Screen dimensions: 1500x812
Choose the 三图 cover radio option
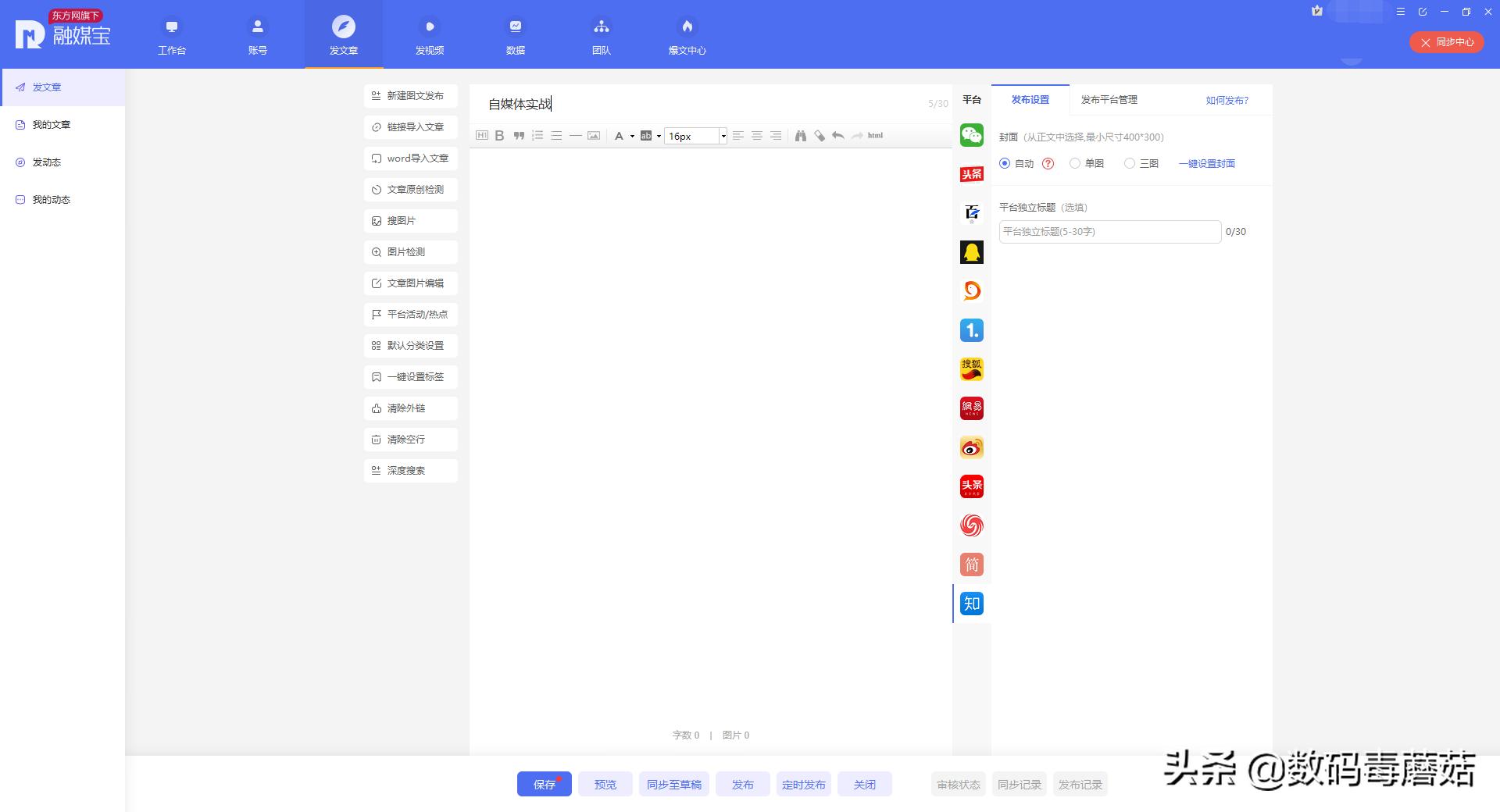click(1130, 163)
